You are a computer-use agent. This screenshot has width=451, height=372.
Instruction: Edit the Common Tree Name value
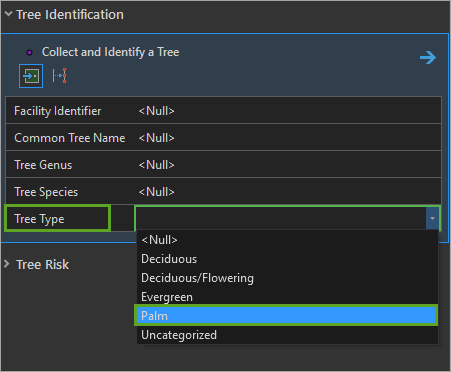[x=287, y=138]
